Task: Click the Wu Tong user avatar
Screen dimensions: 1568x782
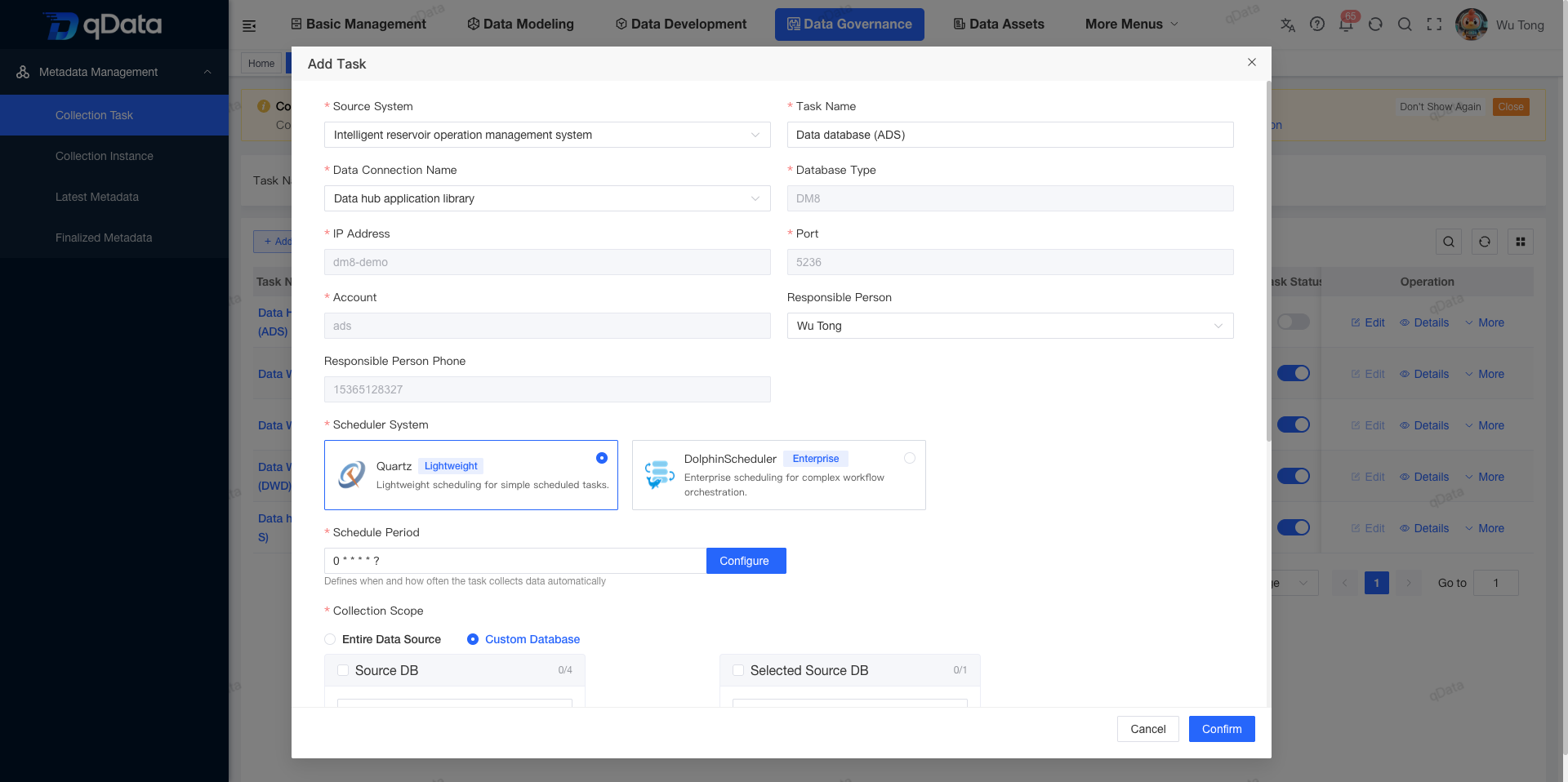Action: click(x=1472, y=24)
